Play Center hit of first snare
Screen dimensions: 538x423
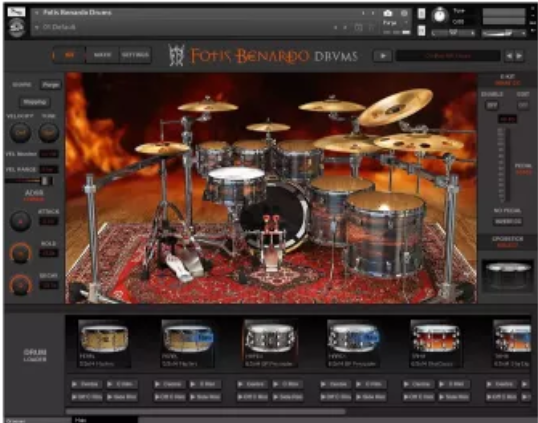[x=86, y=384]
